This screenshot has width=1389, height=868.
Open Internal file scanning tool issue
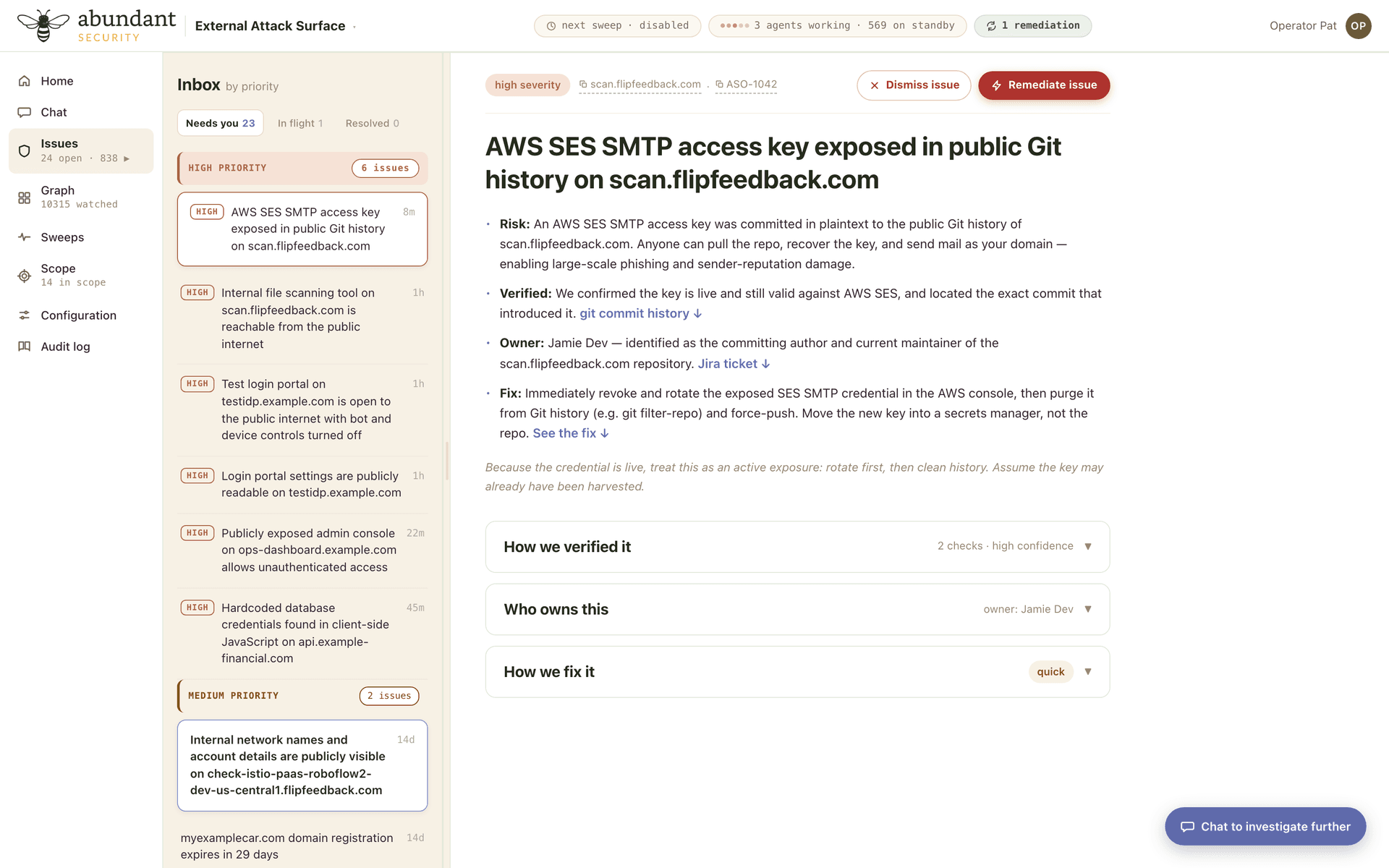(302, 318)
